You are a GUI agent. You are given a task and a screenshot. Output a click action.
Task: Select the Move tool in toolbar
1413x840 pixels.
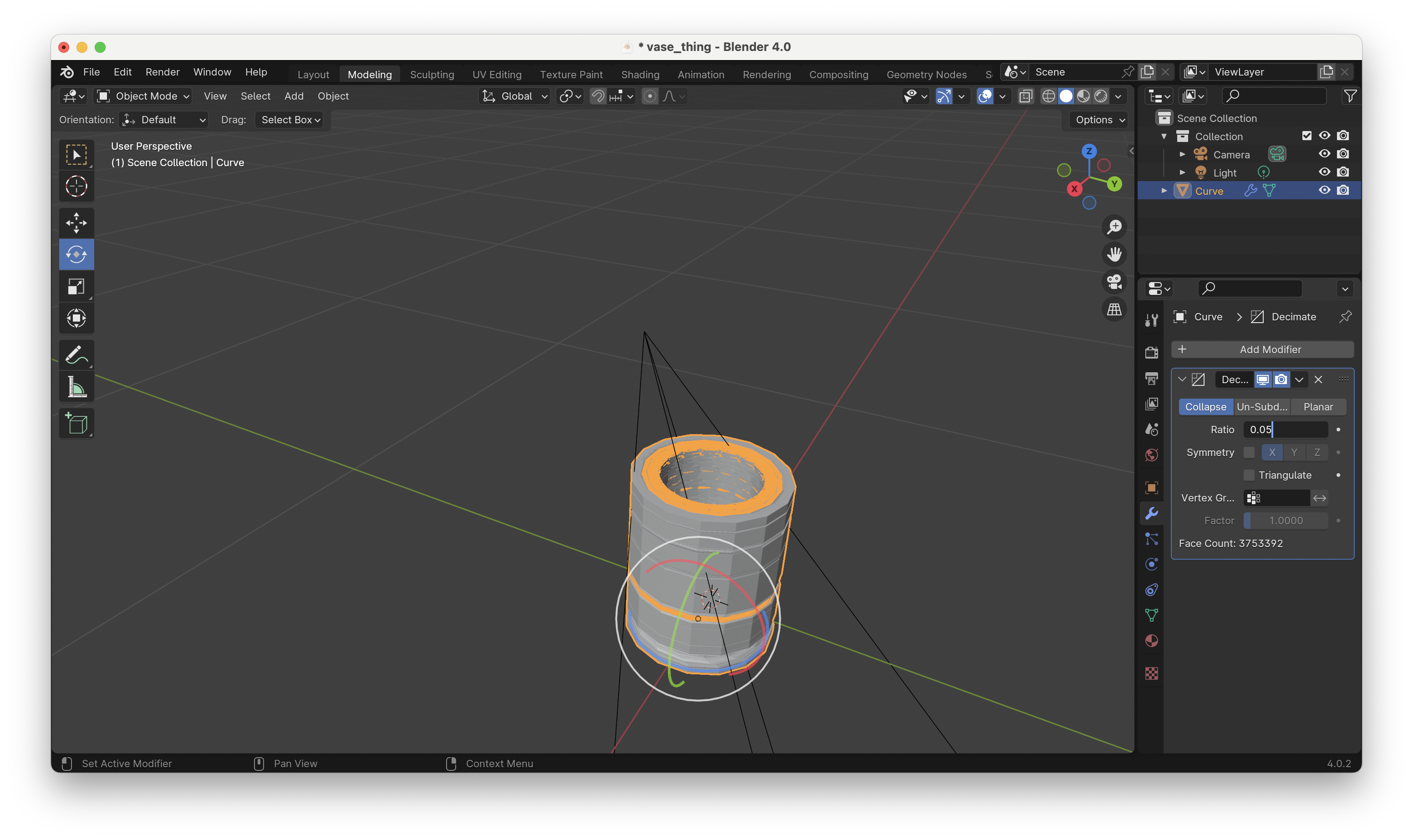[x=76, y=223]
